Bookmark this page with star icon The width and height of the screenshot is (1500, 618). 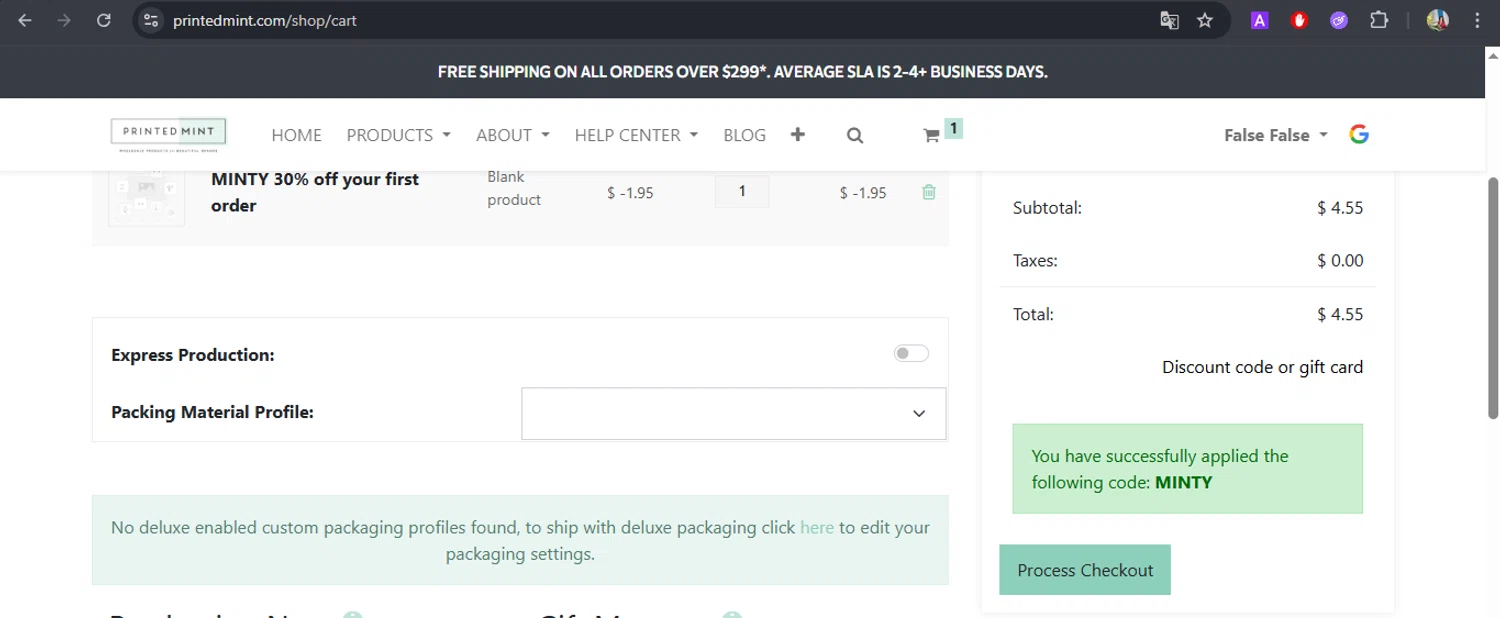1205,20
